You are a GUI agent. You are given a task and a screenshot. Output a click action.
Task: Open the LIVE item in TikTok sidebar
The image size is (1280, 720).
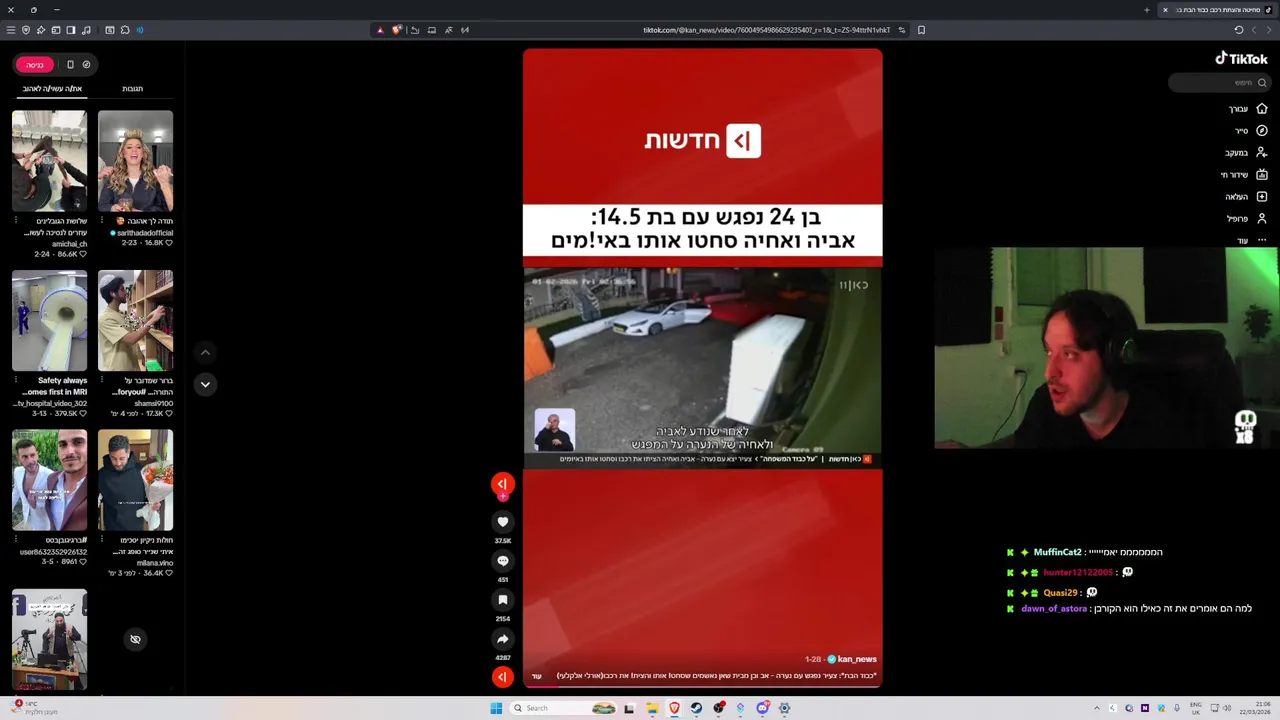pos(1244,174)
